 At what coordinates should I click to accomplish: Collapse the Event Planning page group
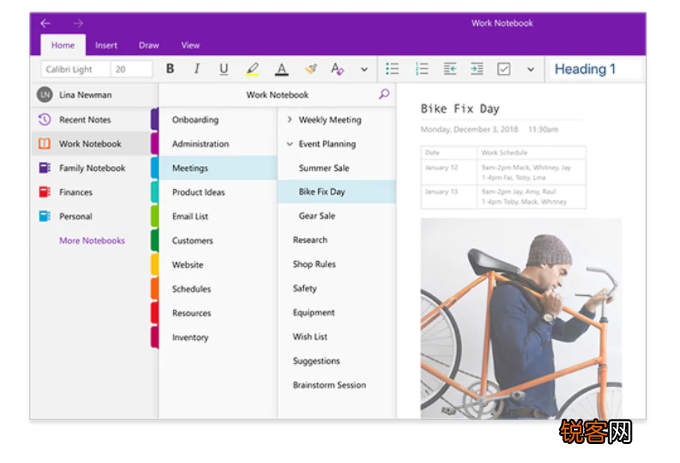tap(290, 143)
